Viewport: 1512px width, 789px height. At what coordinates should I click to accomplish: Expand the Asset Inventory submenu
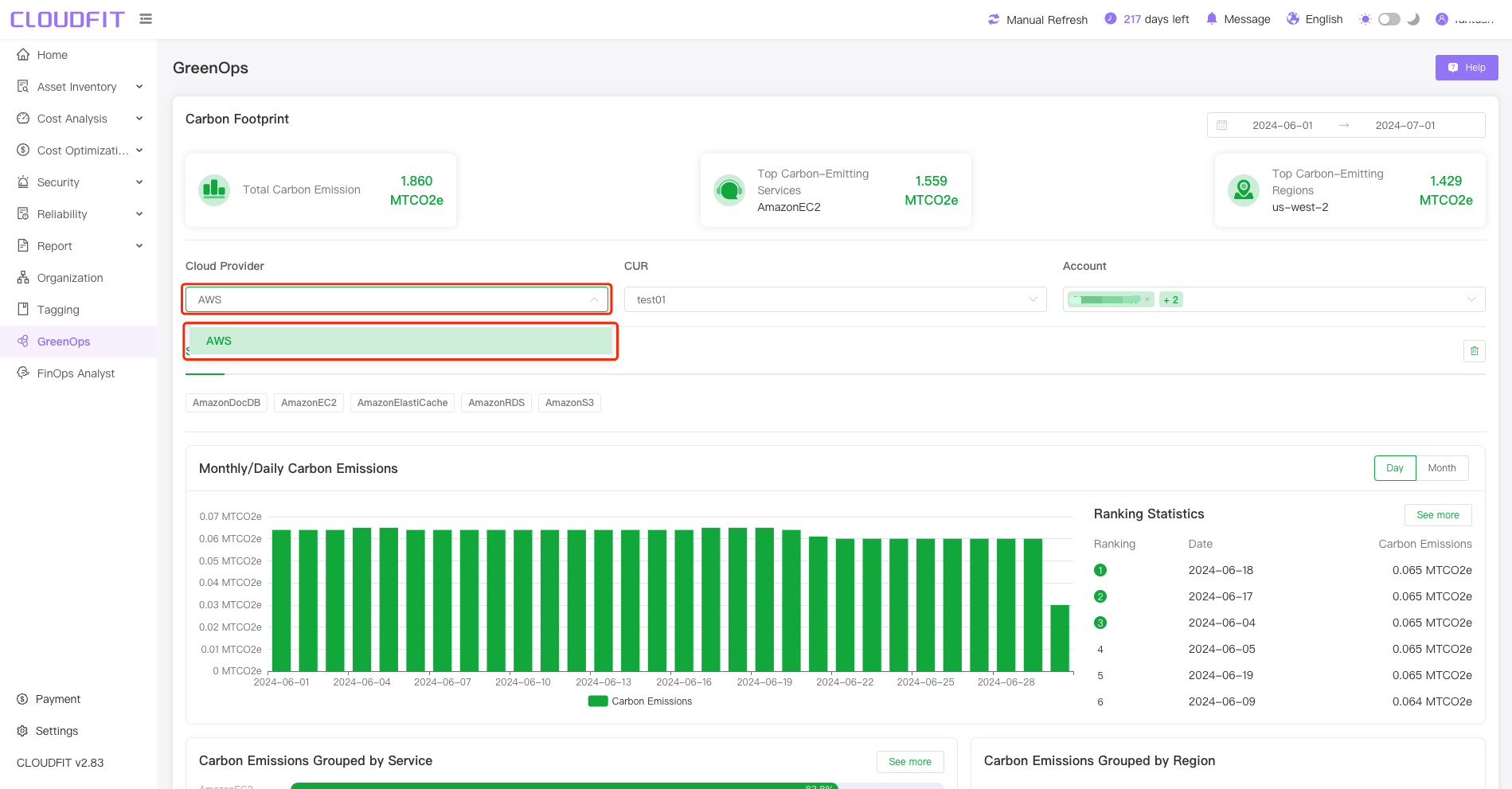click(x=139, y=87)
